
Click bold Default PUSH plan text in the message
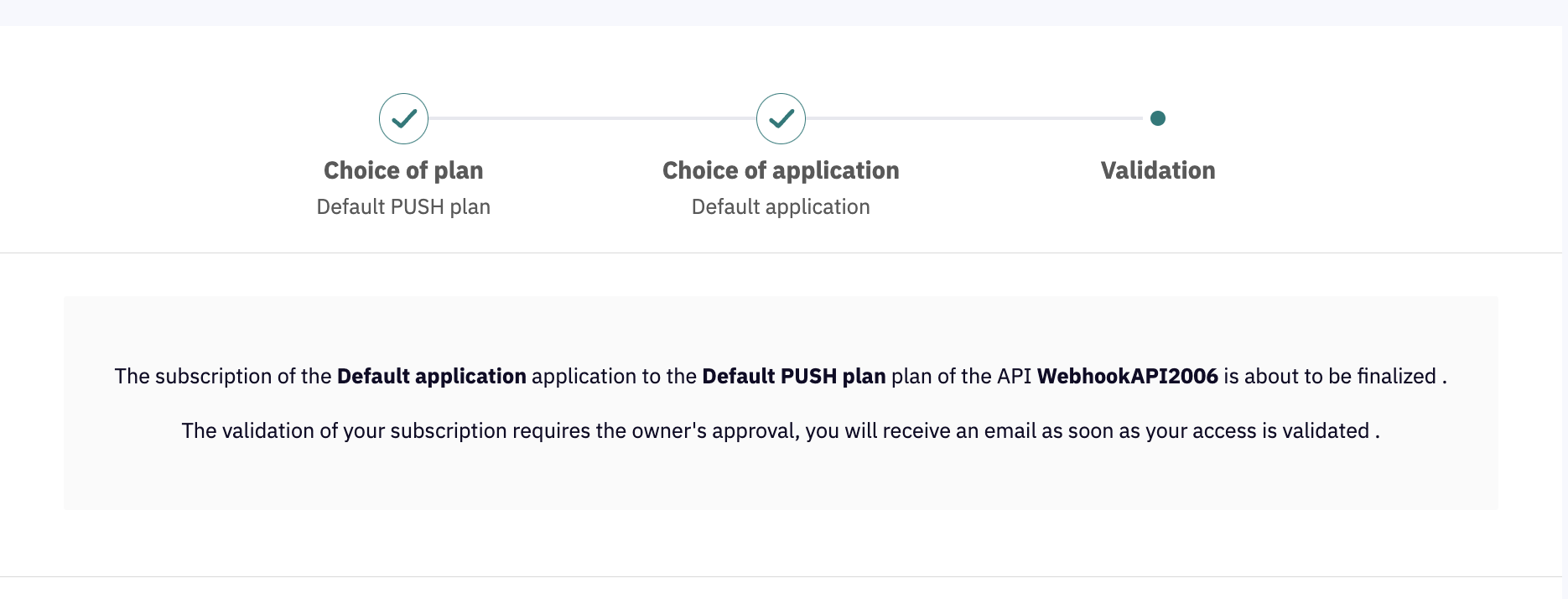pyautogui.click(x=793, y=377)
